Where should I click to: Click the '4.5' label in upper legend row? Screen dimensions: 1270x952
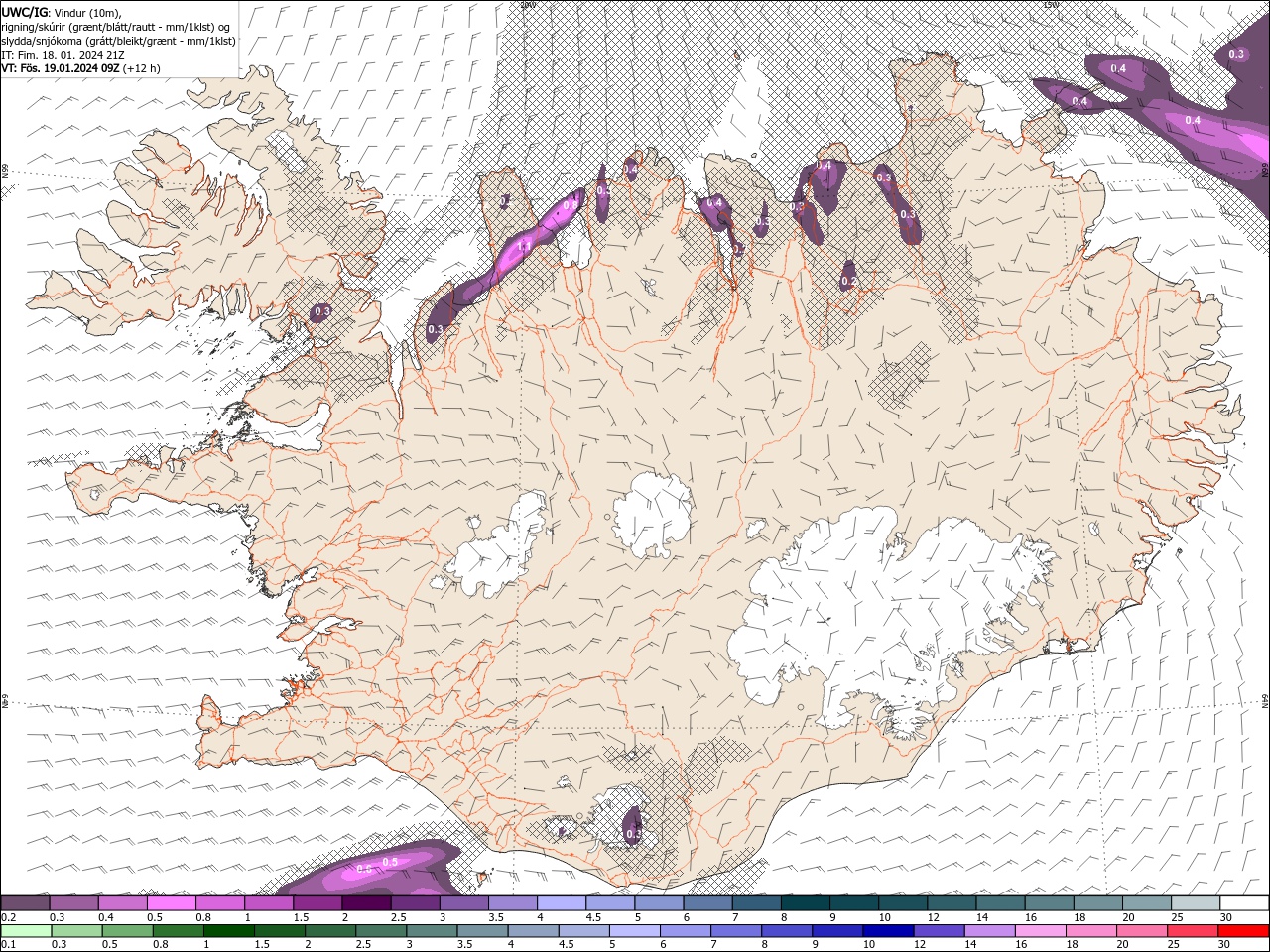[593, 917]
